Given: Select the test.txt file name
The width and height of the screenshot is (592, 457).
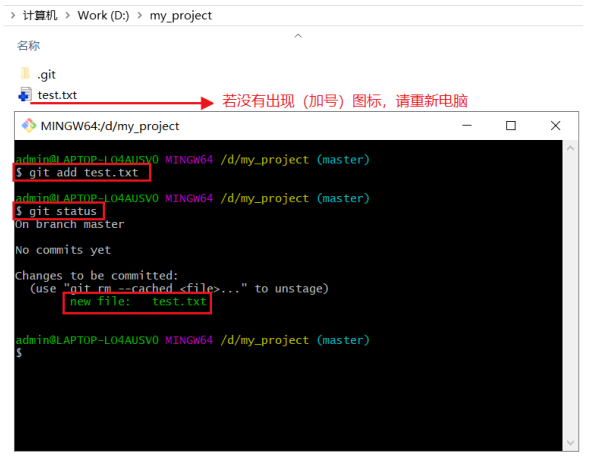Looking at the screenshot, I should 57,95.
